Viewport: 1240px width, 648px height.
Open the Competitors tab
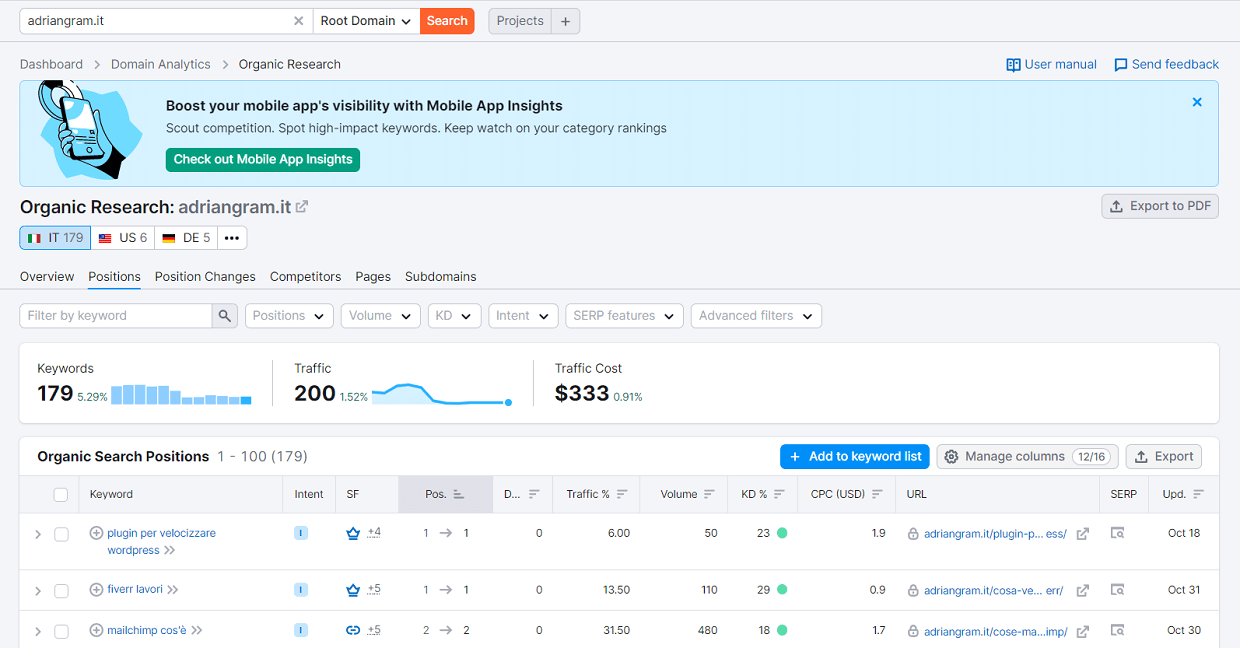[305, 277]
